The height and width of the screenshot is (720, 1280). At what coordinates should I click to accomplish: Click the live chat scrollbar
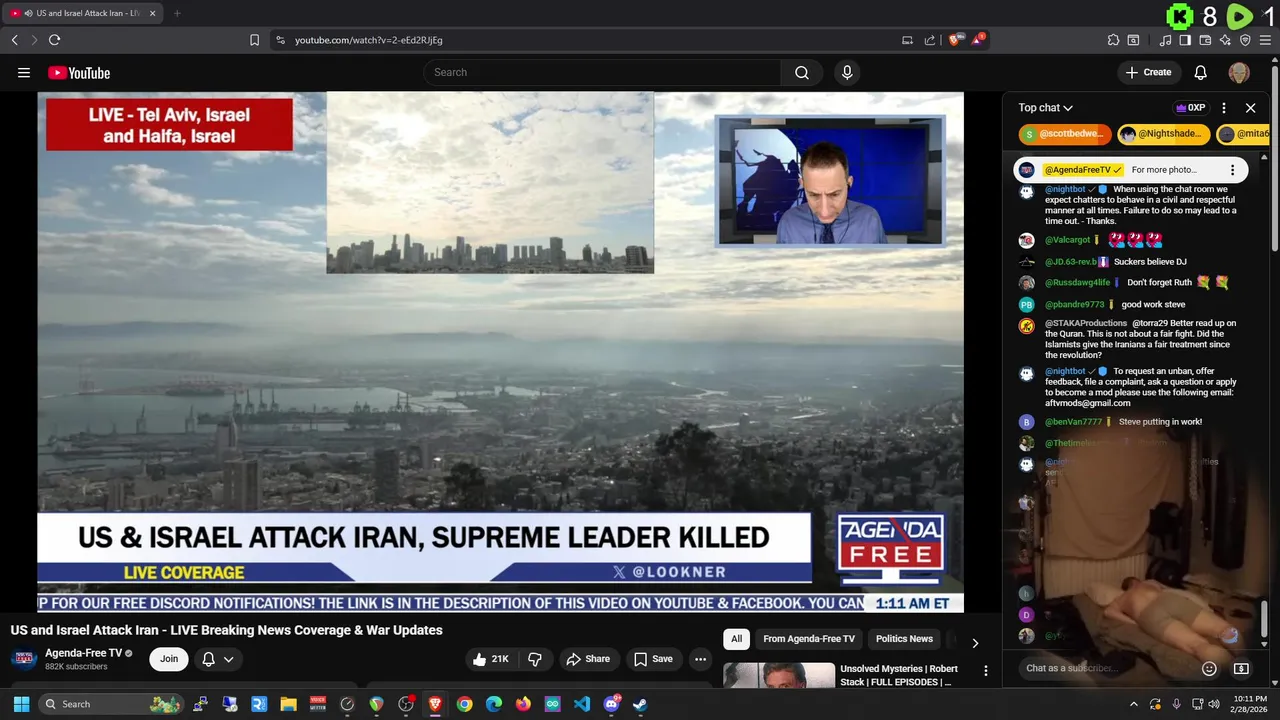[x=1264, y=618]
